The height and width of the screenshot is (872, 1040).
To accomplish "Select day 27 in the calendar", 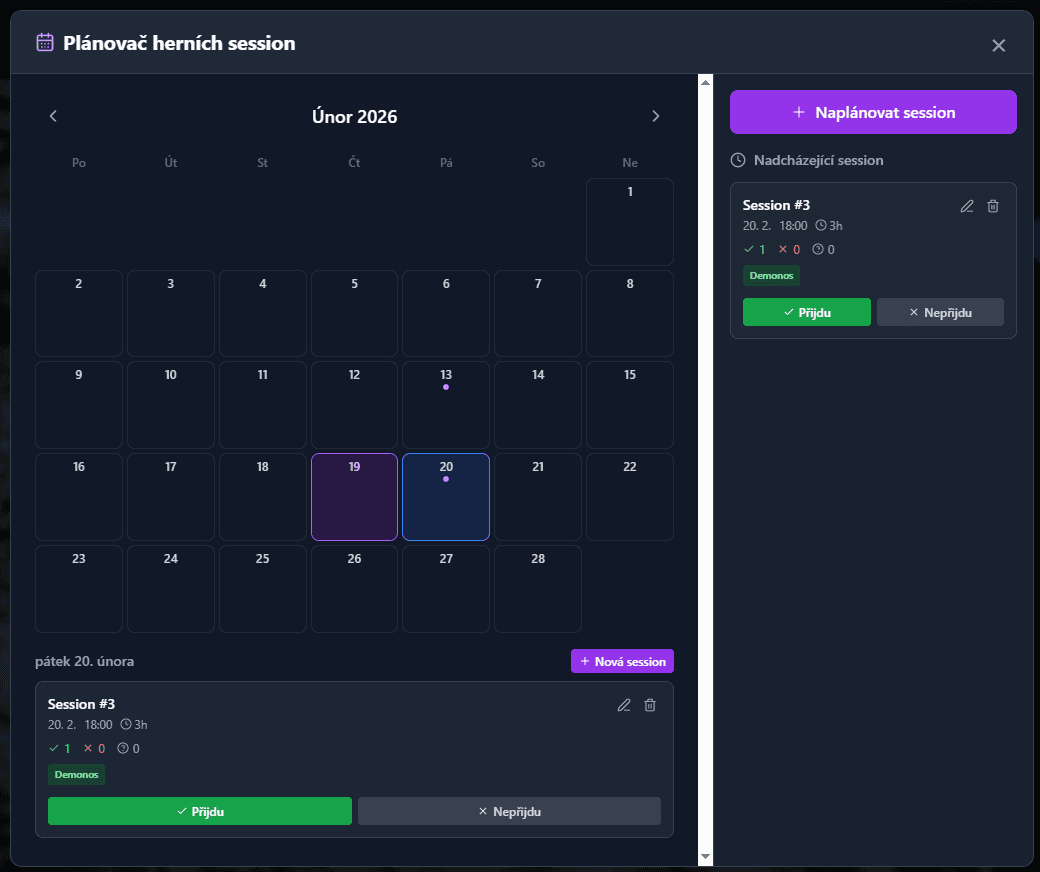I will tap(446, 589).
